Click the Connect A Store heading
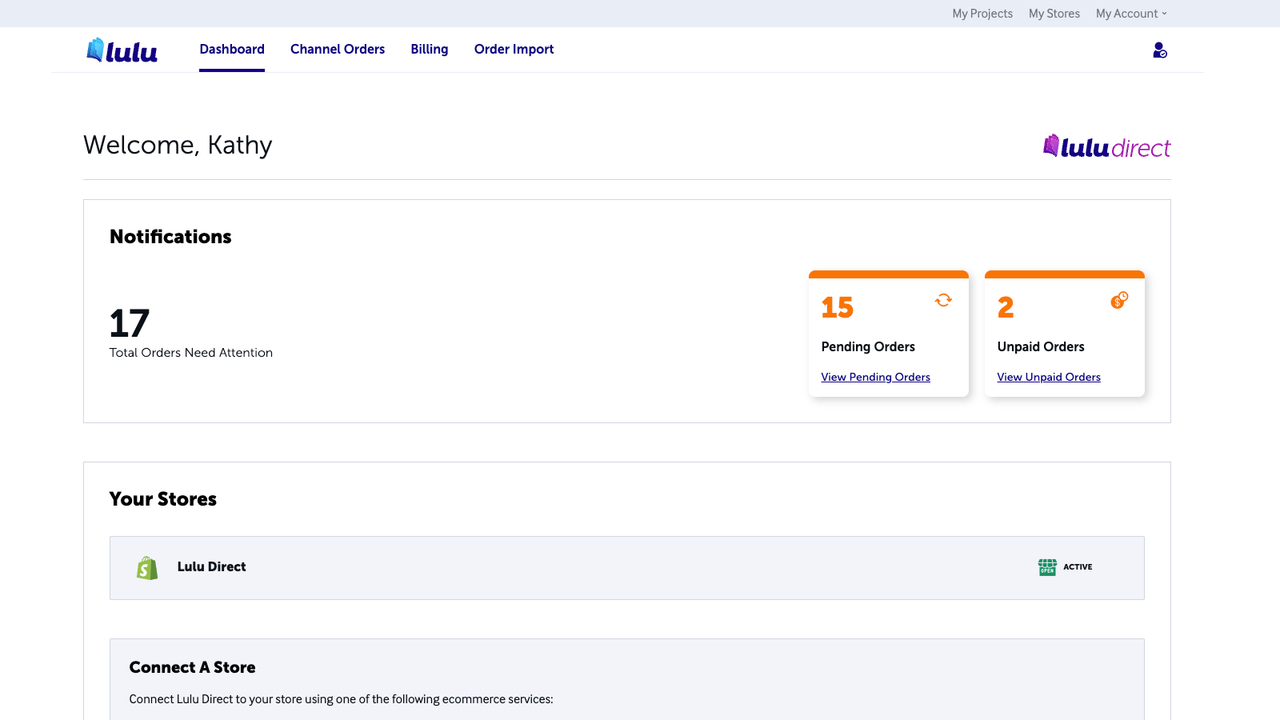Screen dimensions: 1280x720 [192, 667]
